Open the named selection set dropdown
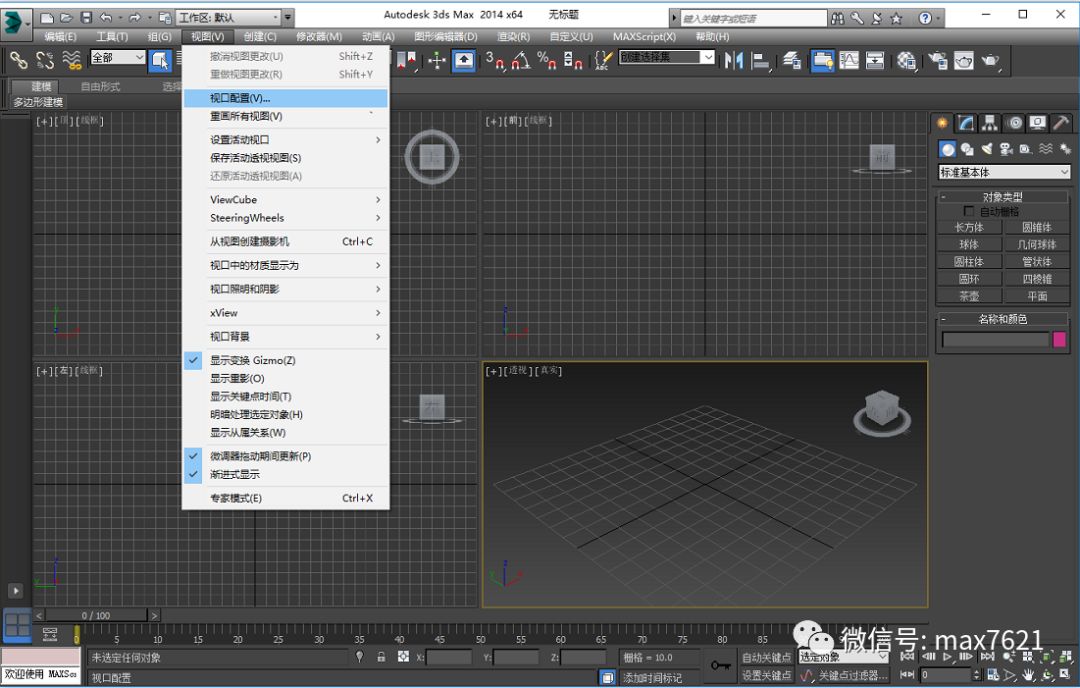 [667, 57]
